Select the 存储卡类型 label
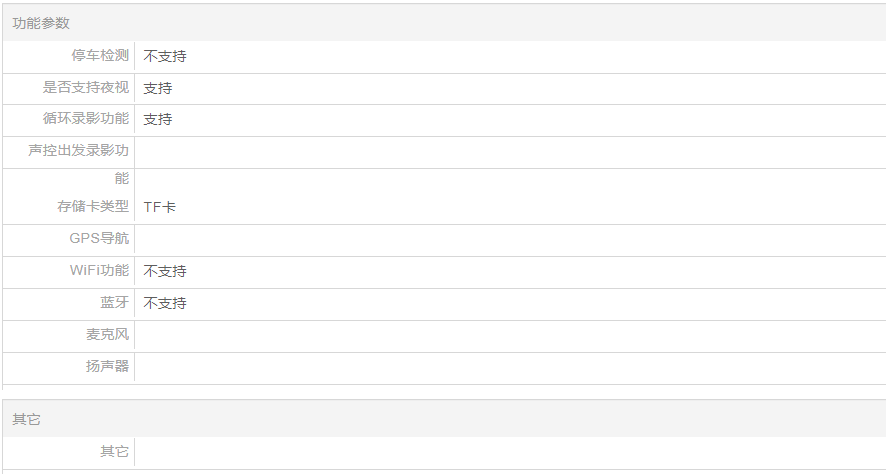Viewport: 889px width, 474px height. [92, 207]
